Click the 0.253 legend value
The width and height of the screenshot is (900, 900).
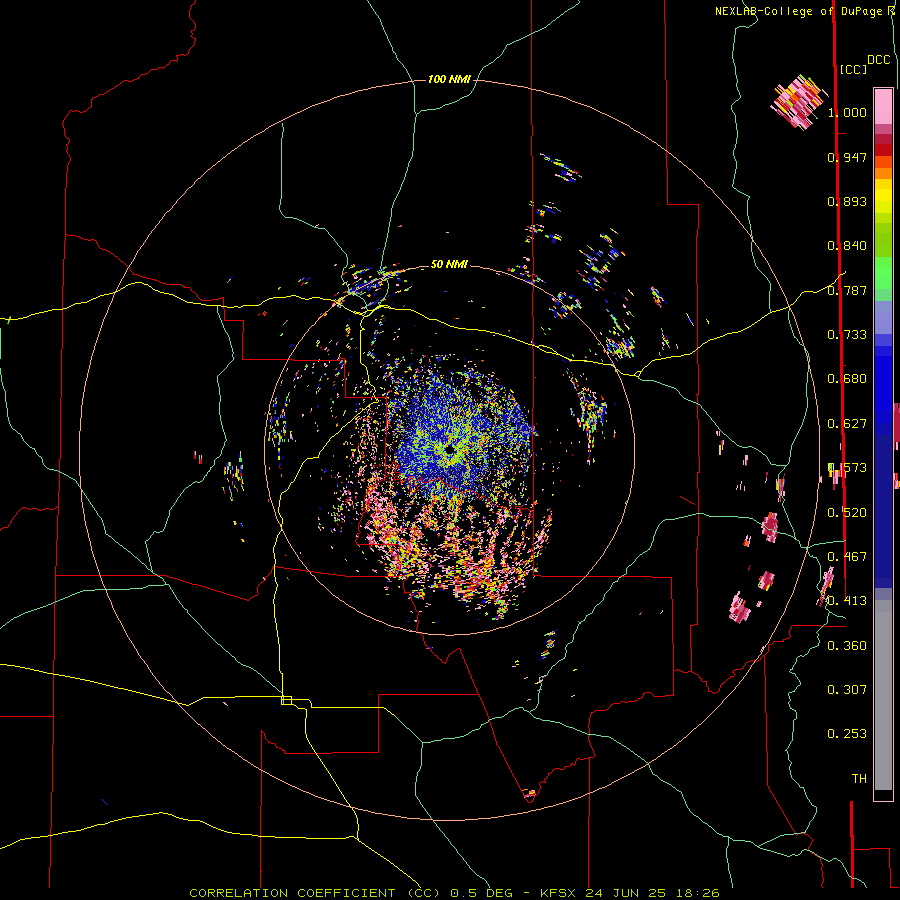tap(847, 734)
